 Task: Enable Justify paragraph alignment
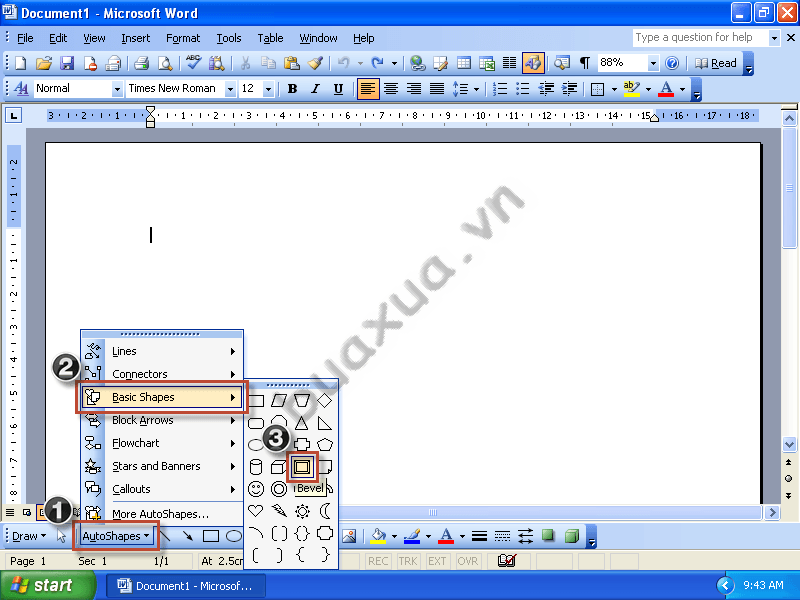(x=437, y=89)
